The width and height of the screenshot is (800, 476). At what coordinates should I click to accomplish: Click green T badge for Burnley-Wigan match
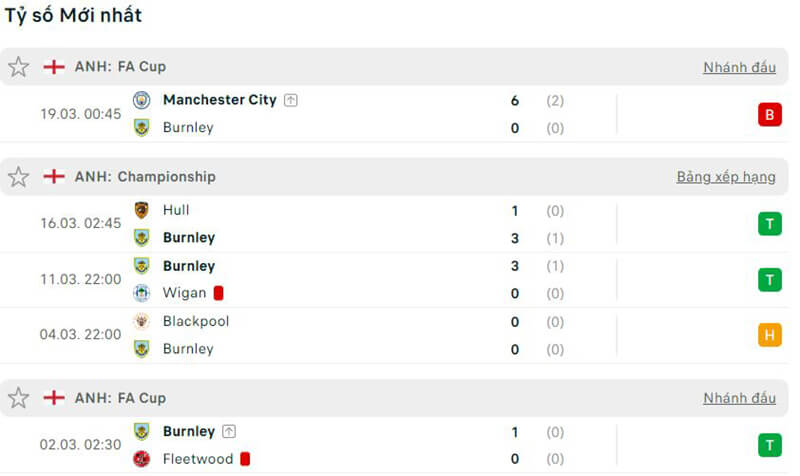[769, 280]
